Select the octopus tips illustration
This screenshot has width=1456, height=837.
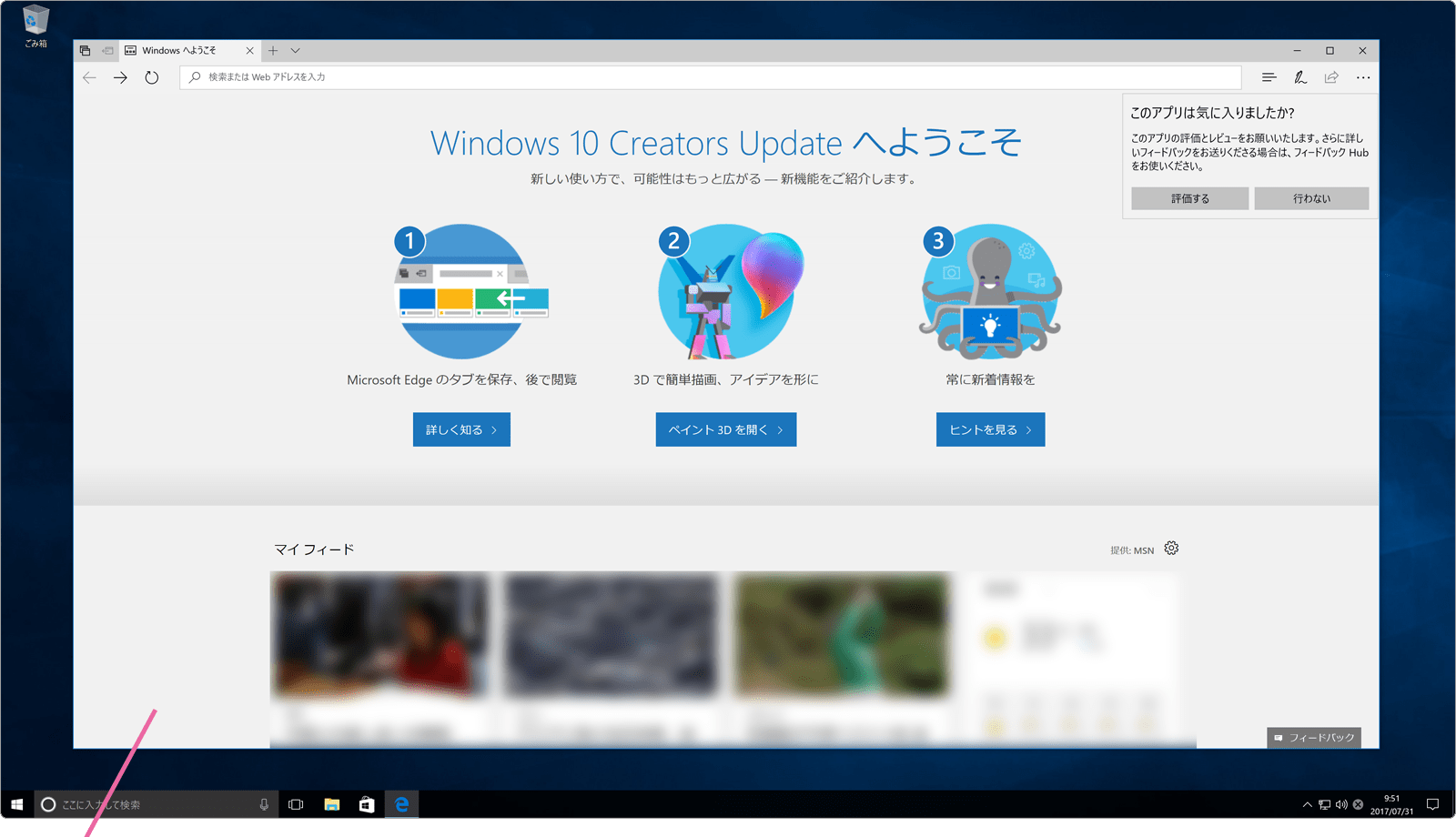click(990, 291)
